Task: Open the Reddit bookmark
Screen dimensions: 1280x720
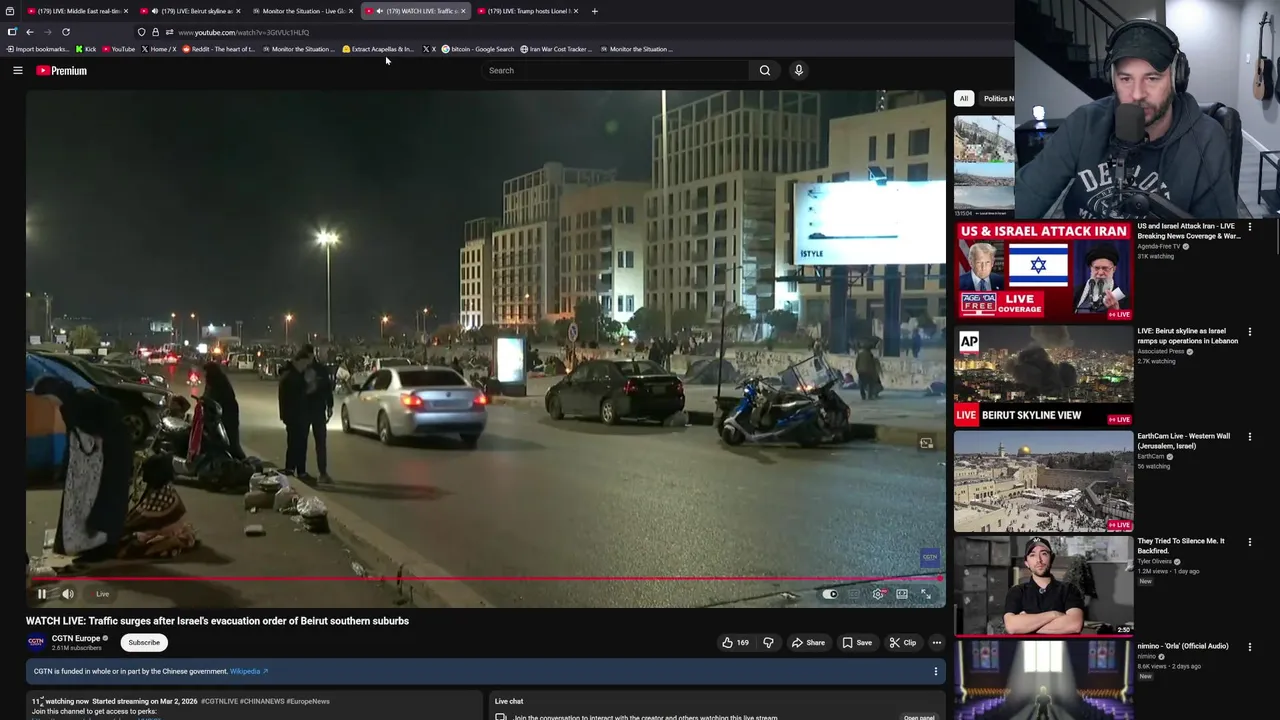Action: pyautogui.click(x=219, y=49)
